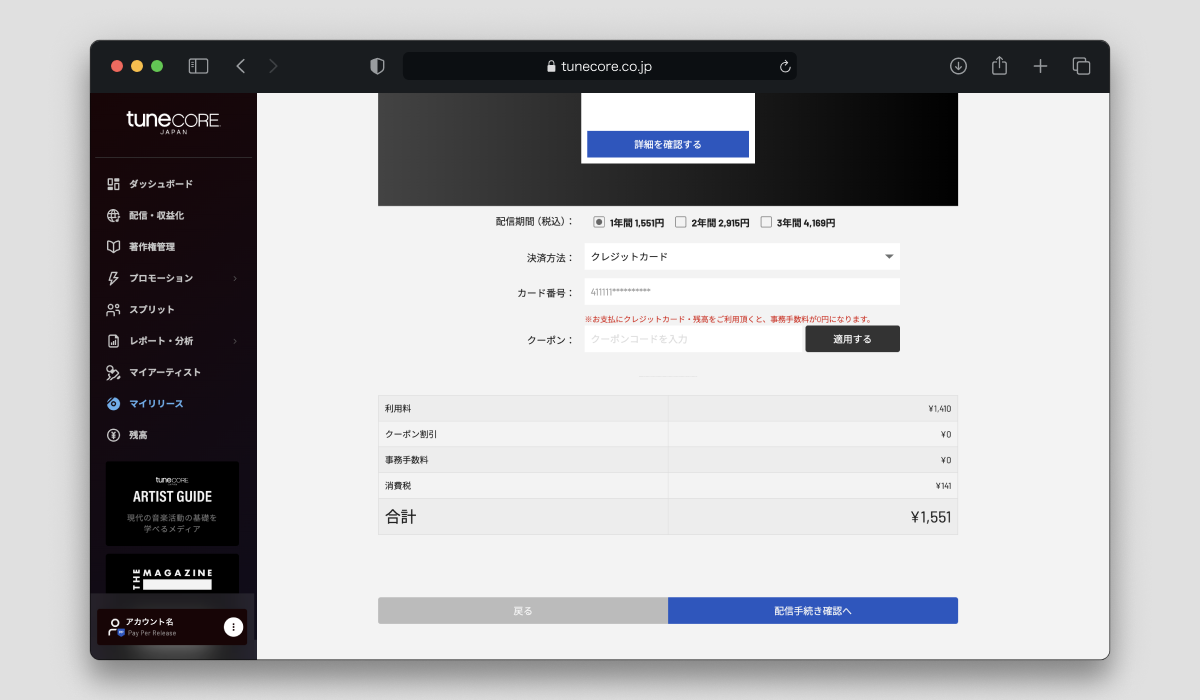1200x700 pixels.
Task: Open the ARTIST GUIDE banner
Action: pyautogui.click(x=172, y=503)
